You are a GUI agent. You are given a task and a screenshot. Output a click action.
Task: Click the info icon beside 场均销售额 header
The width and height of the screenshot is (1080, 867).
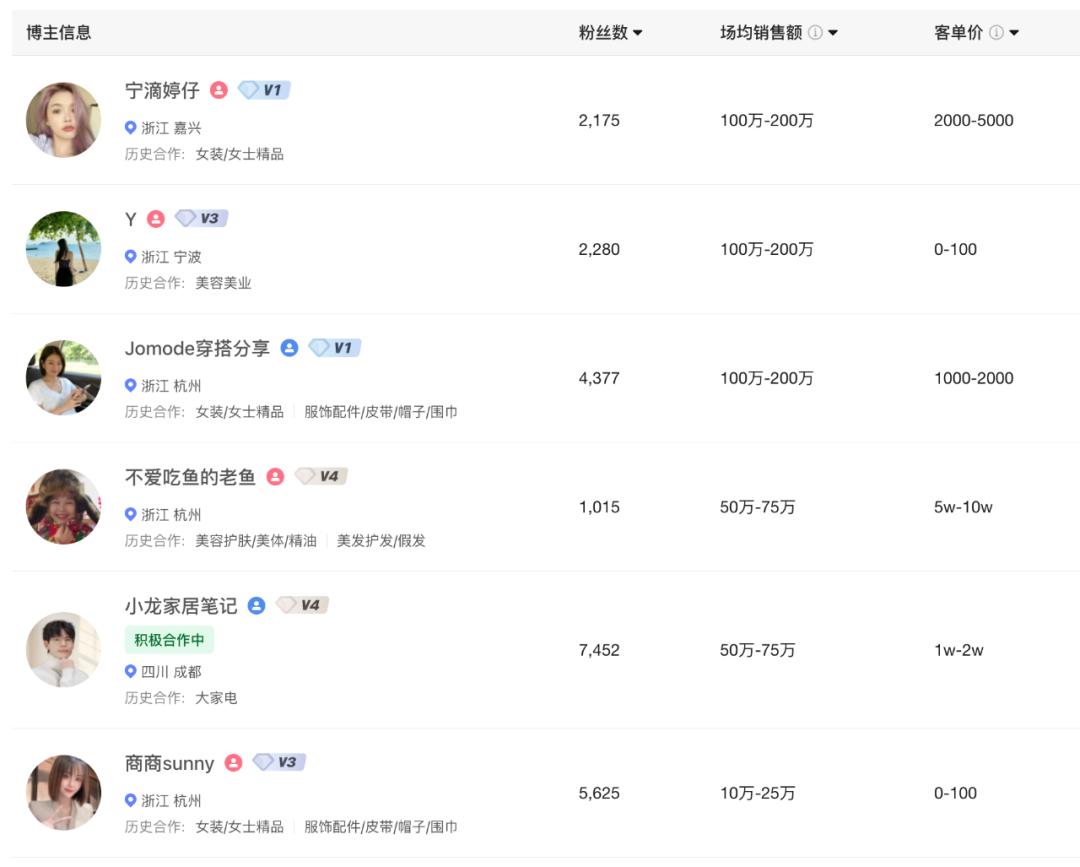click(818, 32)
